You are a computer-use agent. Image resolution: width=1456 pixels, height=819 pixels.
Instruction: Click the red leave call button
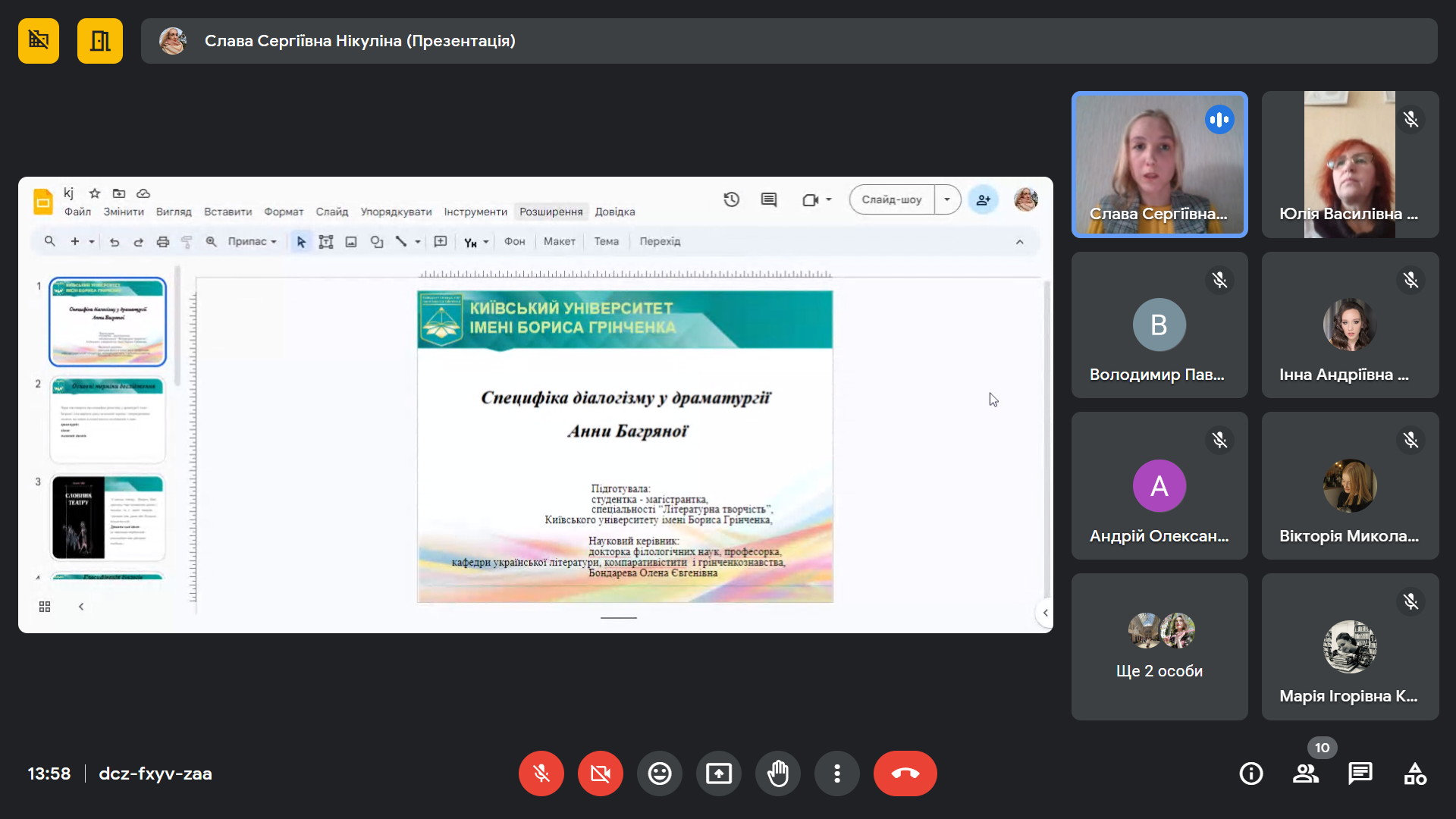tap(905, 773)
